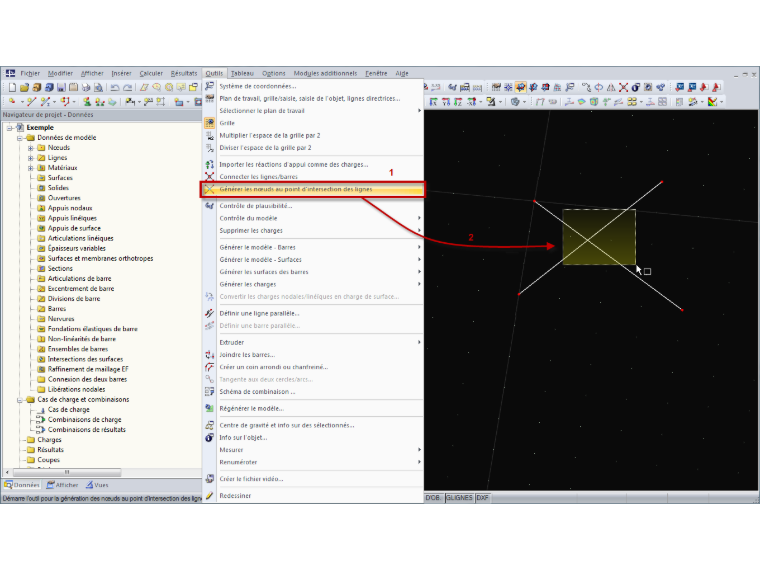Viewport: 760px width, 570px height.
Task: Collapse the Données de modèle folder
Action: 20,138
